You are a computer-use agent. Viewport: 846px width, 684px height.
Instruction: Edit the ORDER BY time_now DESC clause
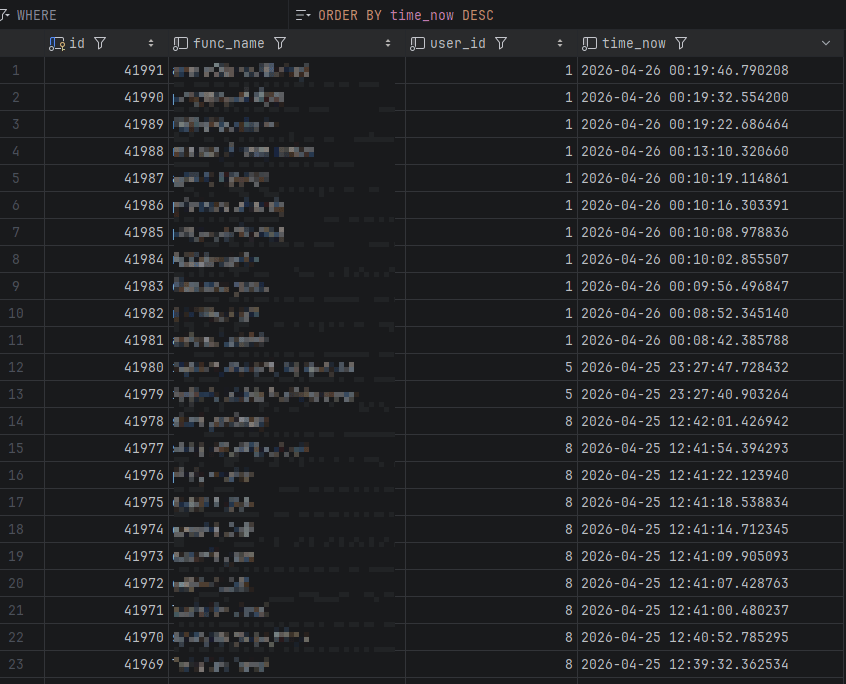coord(405,15)
